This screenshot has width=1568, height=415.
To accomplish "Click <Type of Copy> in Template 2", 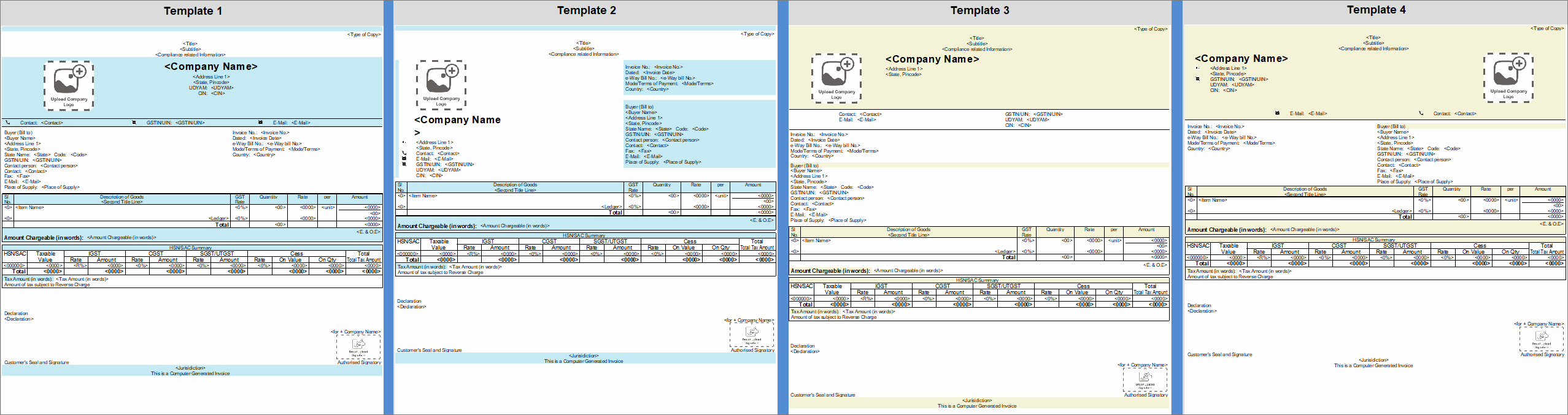I will (x=757, y=34).
